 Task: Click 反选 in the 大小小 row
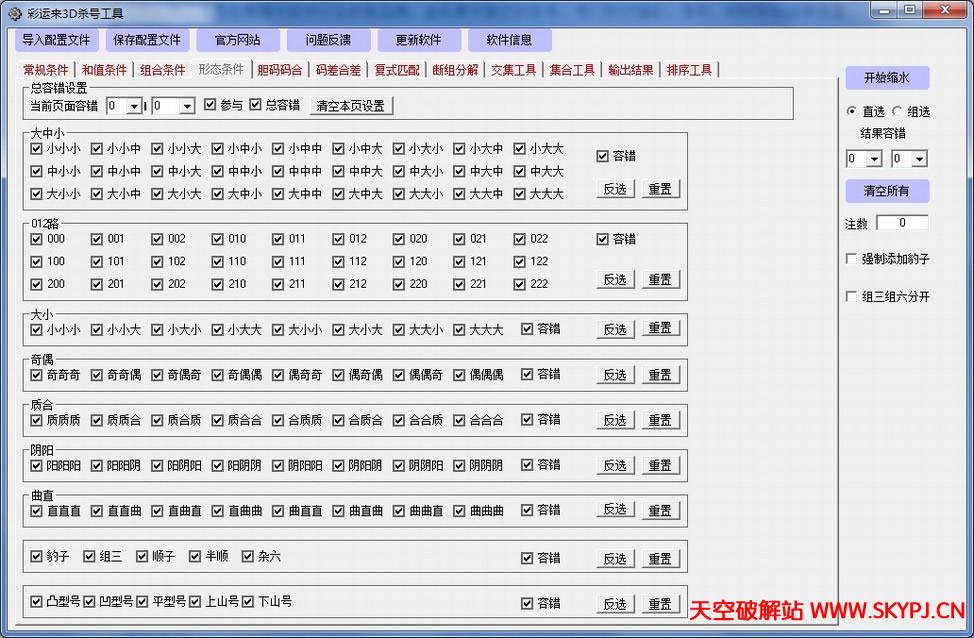pos(615,328)
